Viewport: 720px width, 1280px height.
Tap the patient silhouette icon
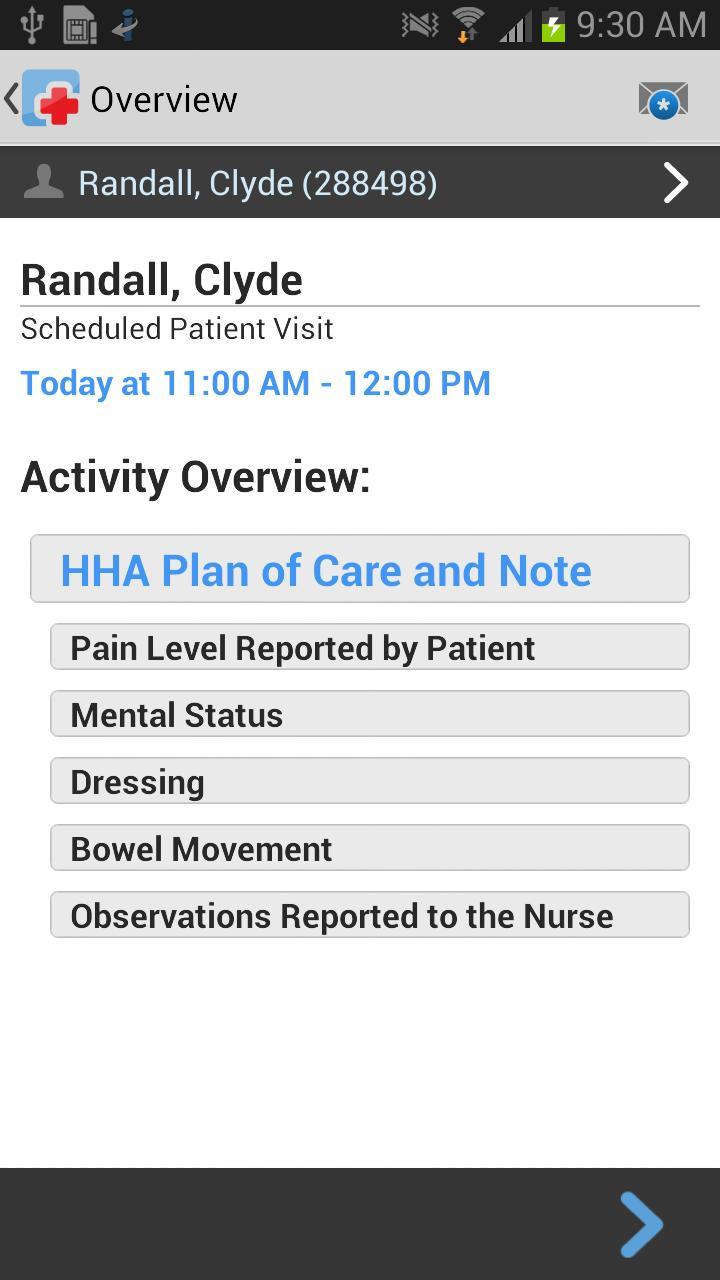(43, 182)
